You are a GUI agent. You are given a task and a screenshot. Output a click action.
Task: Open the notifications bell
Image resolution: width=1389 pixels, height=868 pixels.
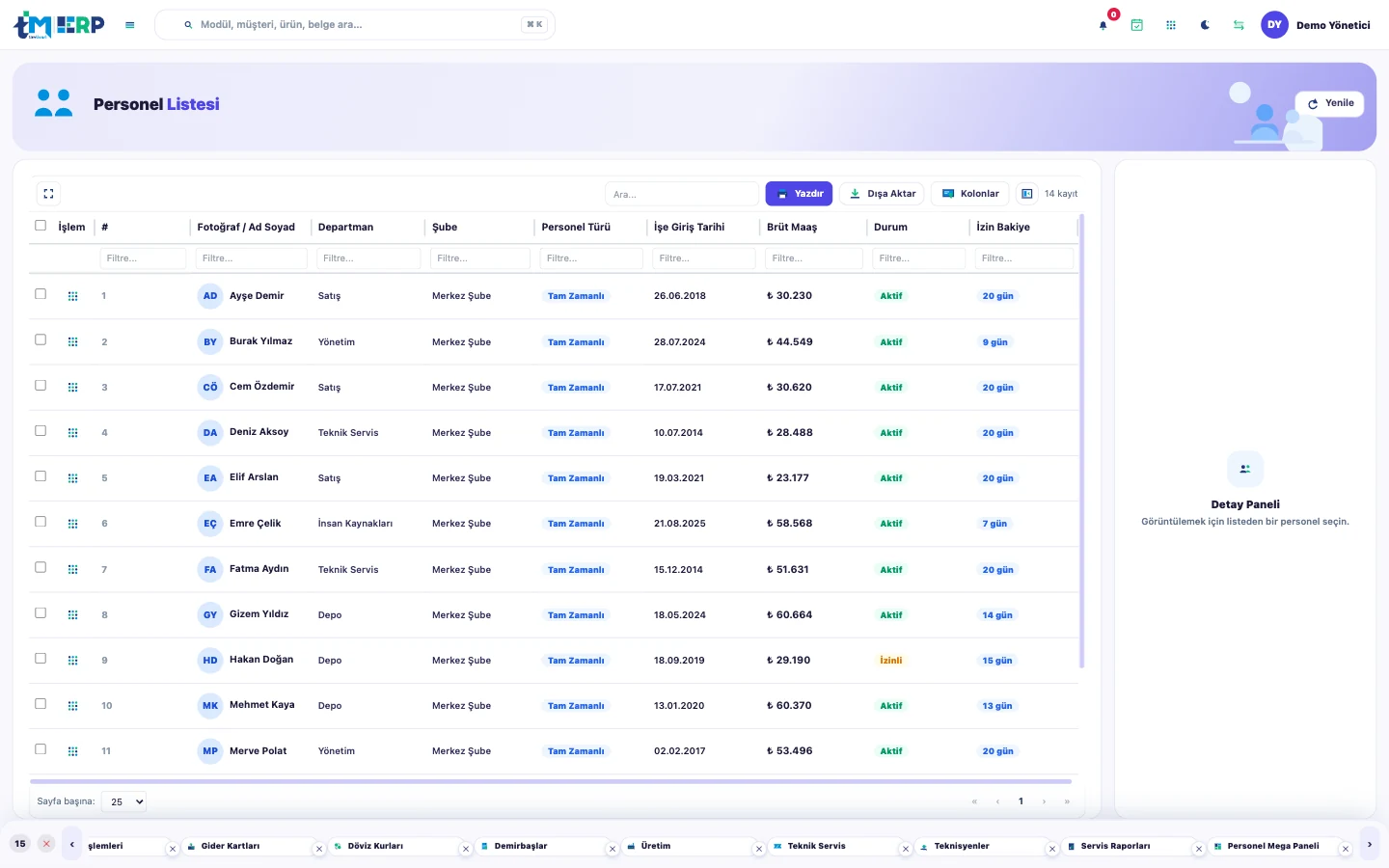tap(1103, 25)
